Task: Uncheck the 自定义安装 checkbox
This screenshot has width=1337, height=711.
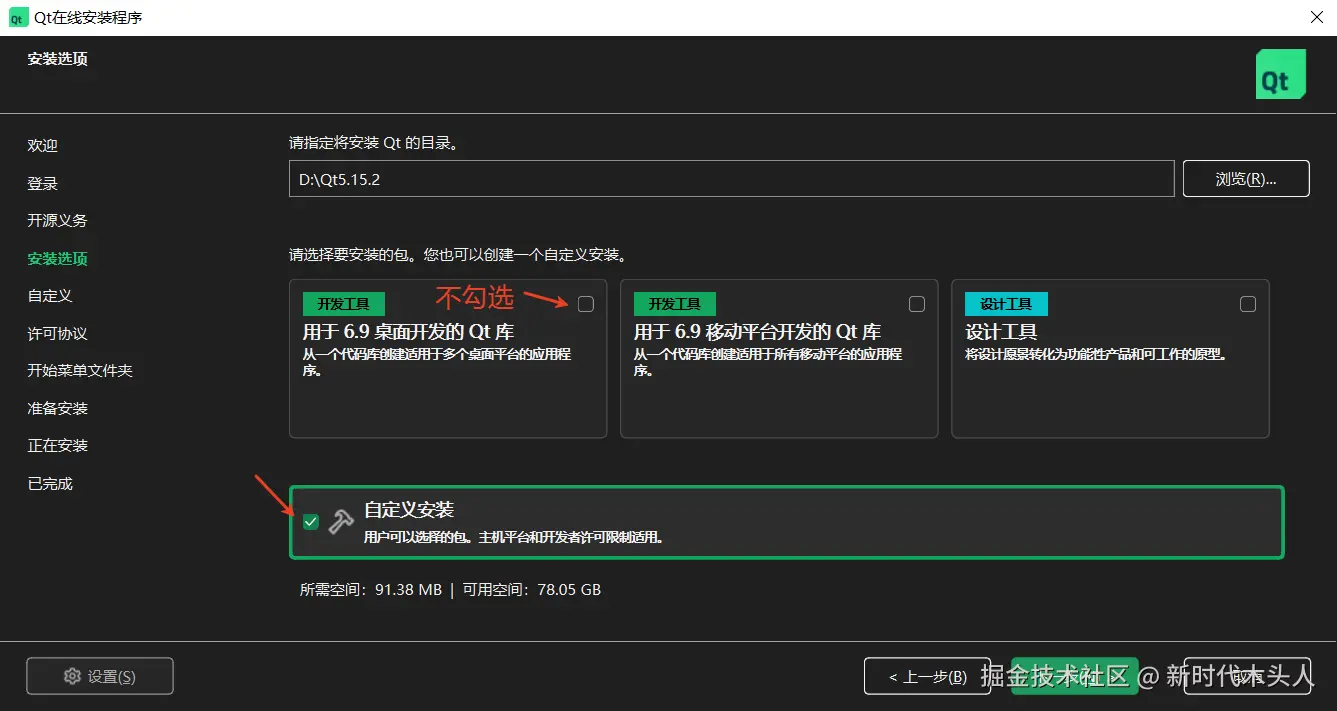Action: (311, 521)
